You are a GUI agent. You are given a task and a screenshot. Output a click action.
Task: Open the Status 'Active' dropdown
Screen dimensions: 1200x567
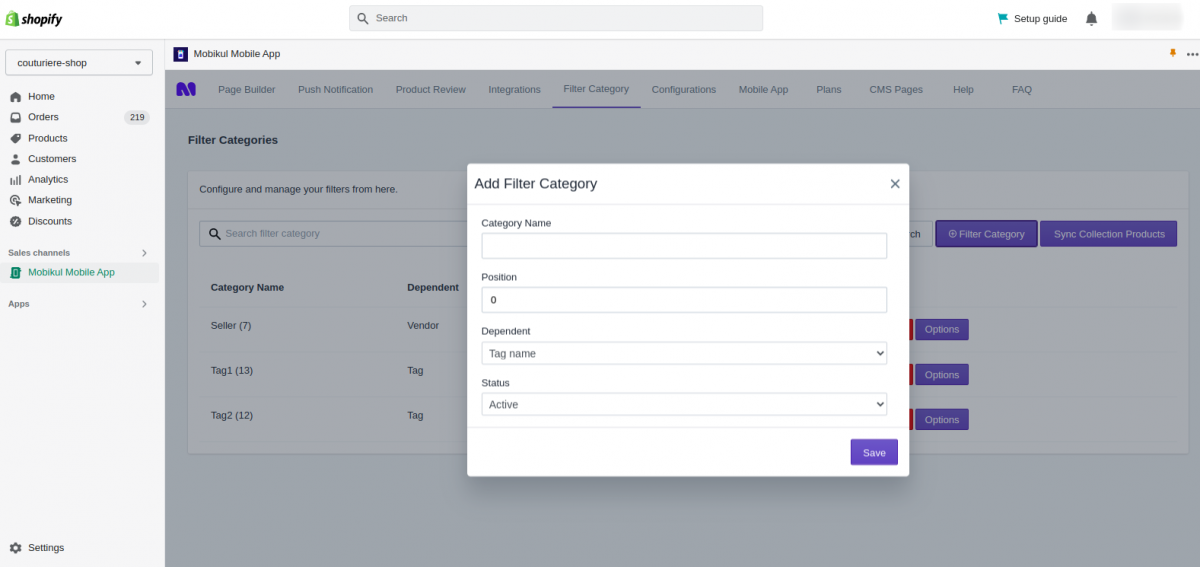pyautogui.click(x=684, y=405)
